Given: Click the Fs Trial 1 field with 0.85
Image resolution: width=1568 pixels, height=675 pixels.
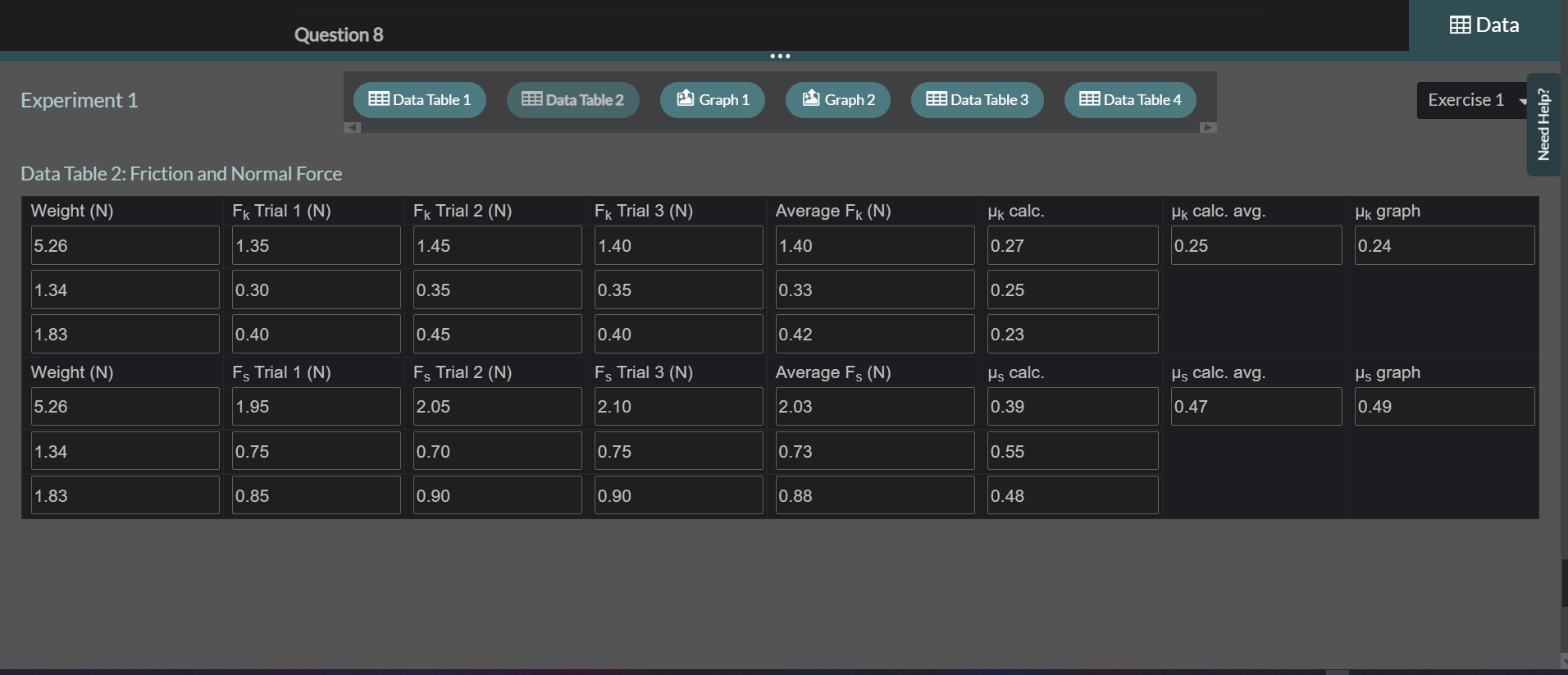Looking at the screenshot, I should pos(317,495).
